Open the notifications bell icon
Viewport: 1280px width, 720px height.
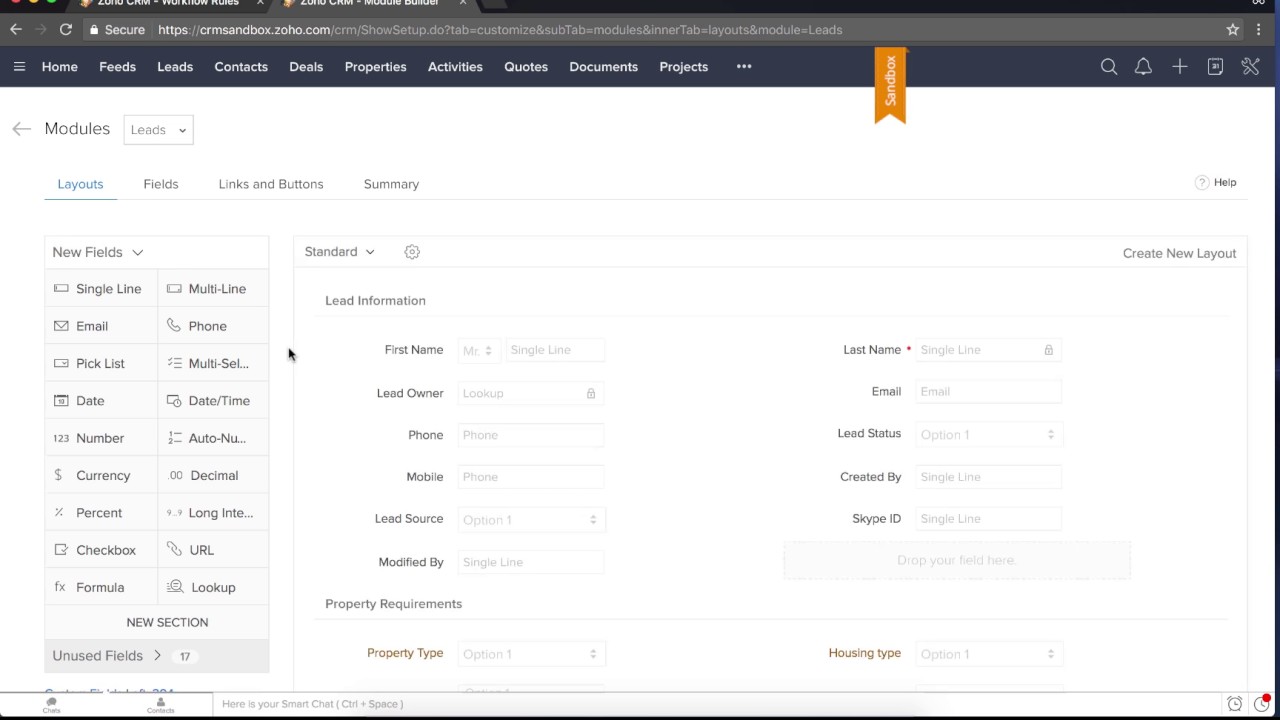click(1143, 67)
